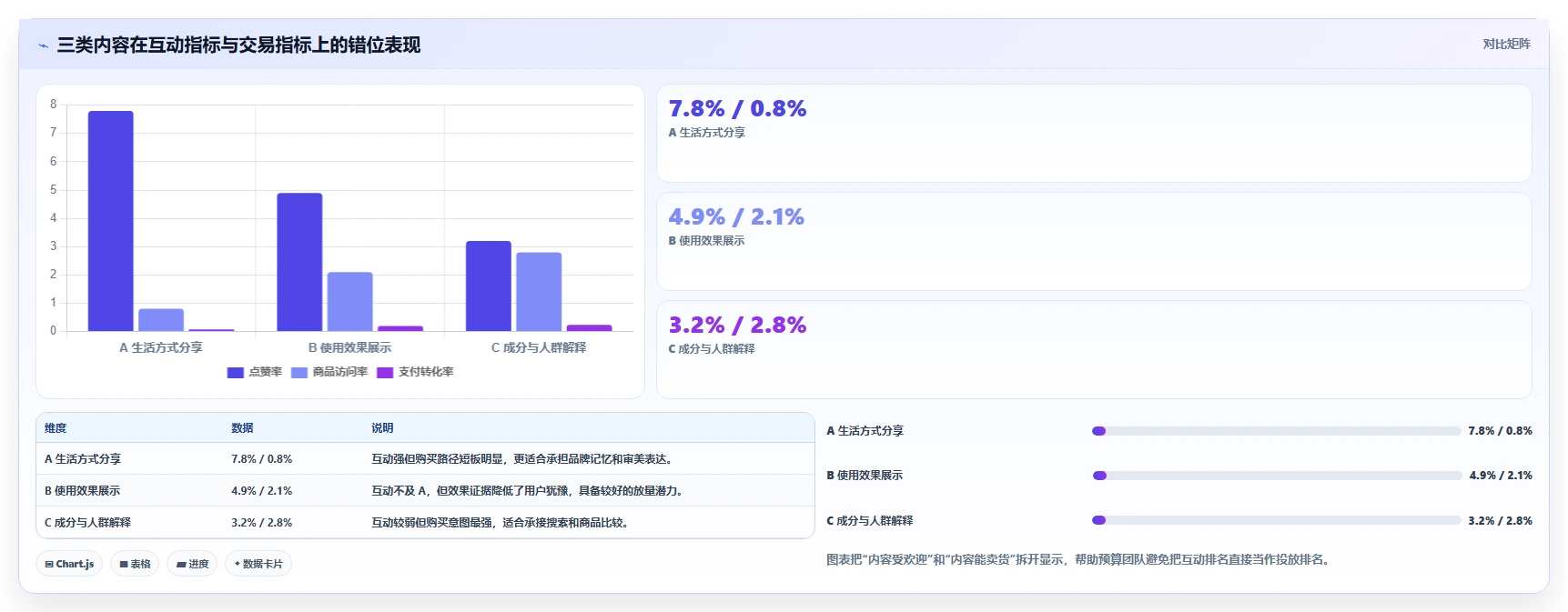Select table value 4.9% / 2.1%

[x=262, y=491]
